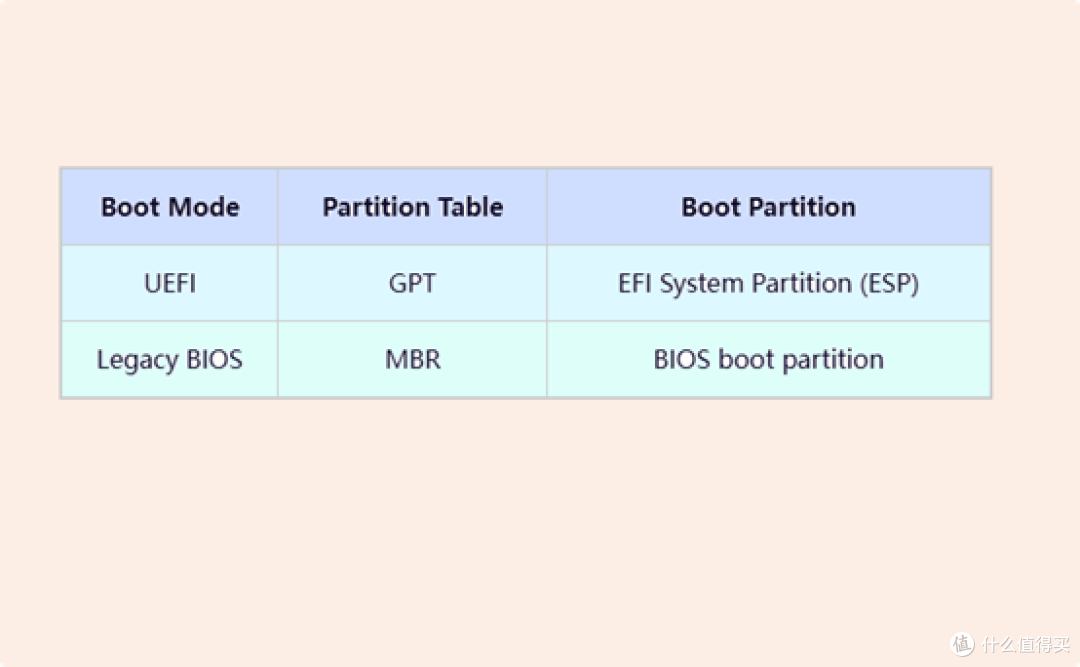Viewport: 1080px width, 667px height.
Task: Click the (ESP) text in parentheses
Action: (889, 284)
